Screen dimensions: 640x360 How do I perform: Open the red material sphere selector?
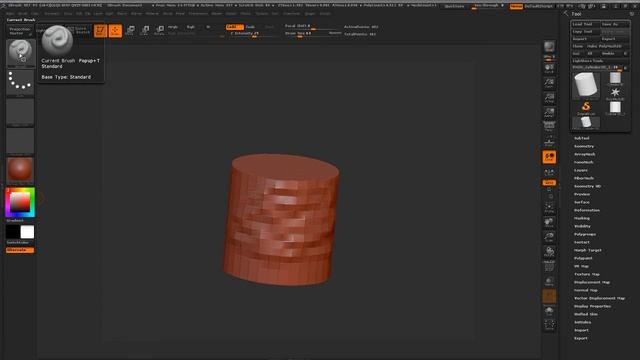click(x=20, y=170)
